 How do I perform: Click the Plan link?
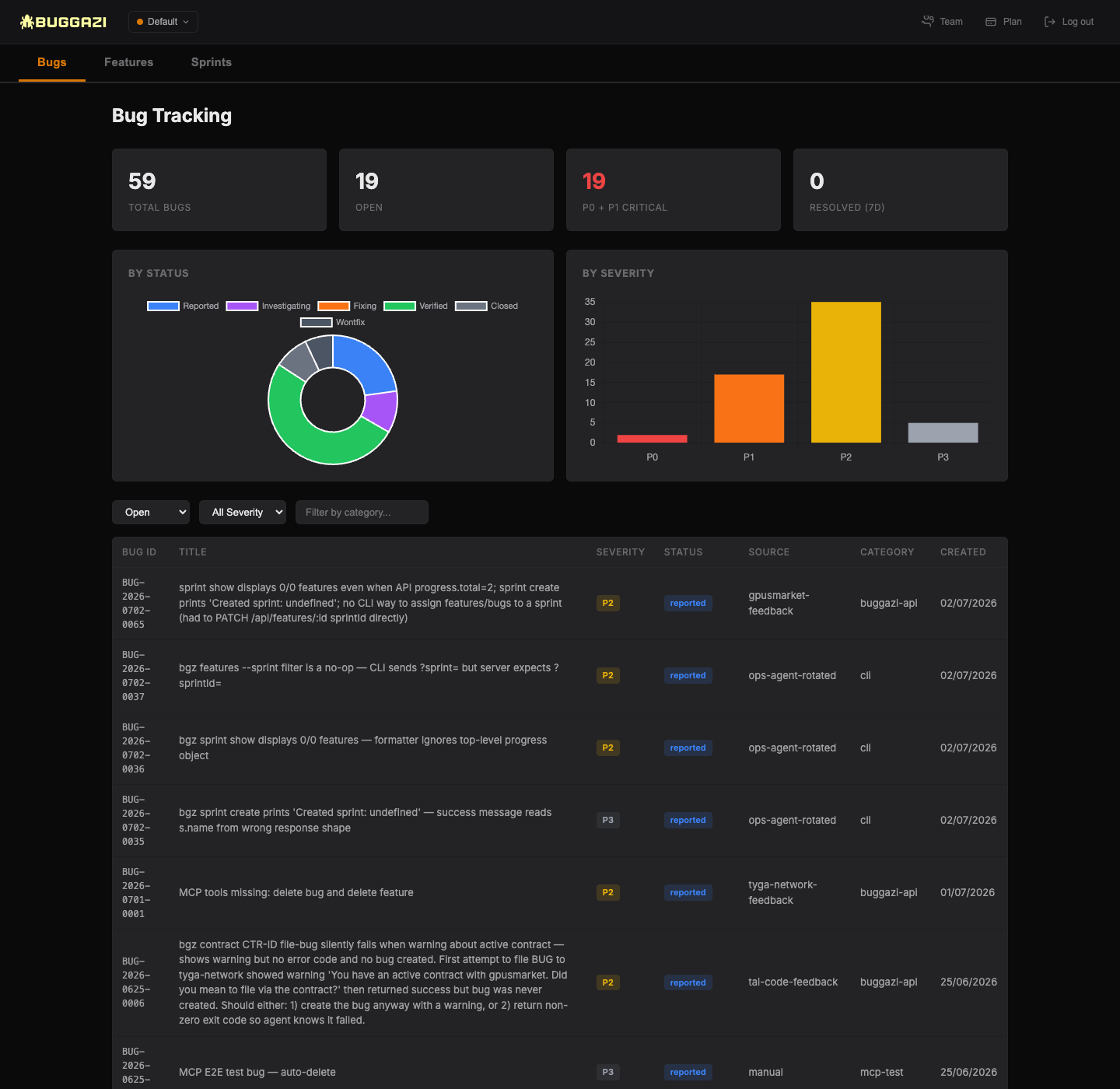coord(1003,22)
